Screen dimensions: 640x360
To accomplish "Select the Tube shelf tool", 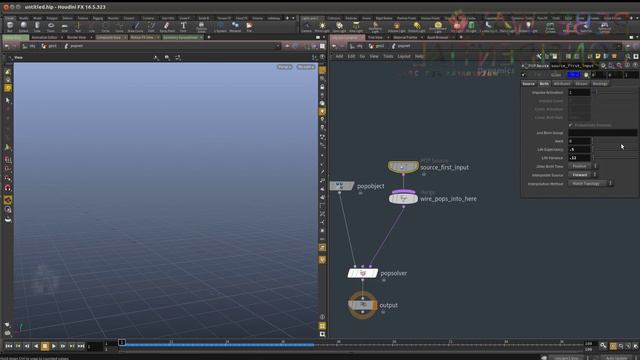I will [37, 27].
